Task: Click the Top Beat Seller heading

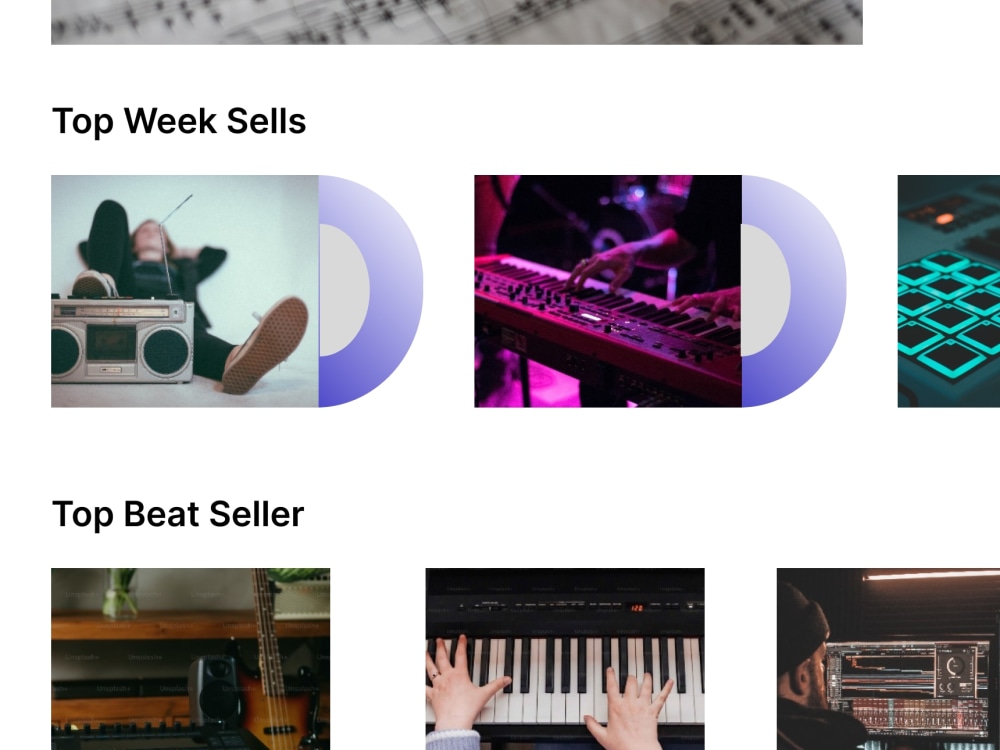Action: pos(178,514)
